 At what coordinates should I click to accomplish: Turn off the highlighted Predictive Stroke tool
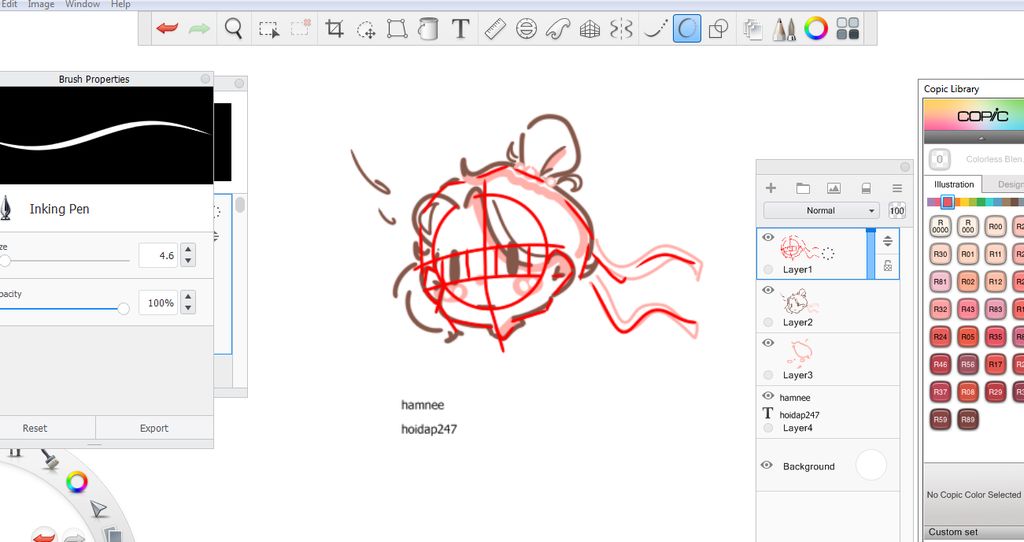click(x=687, y=29)
